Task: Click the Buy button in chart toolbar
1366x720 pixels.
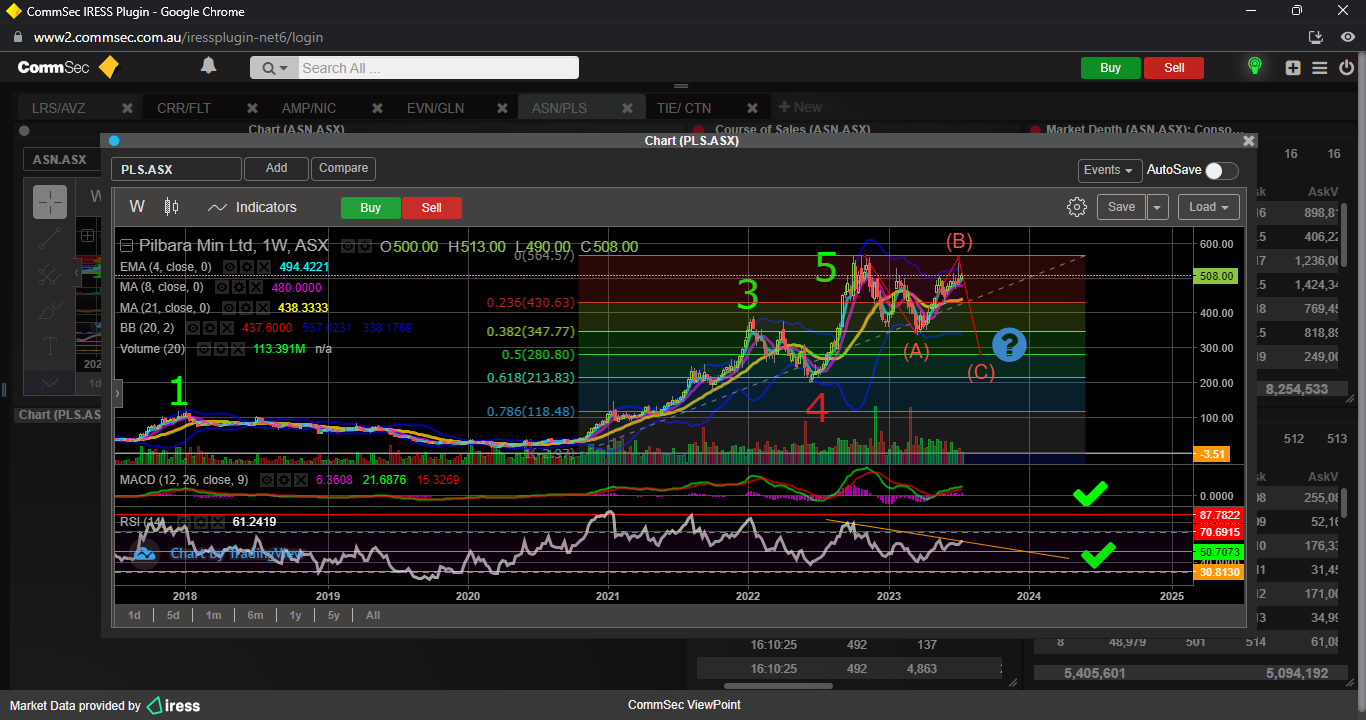Action: click(x=370, y=208)
